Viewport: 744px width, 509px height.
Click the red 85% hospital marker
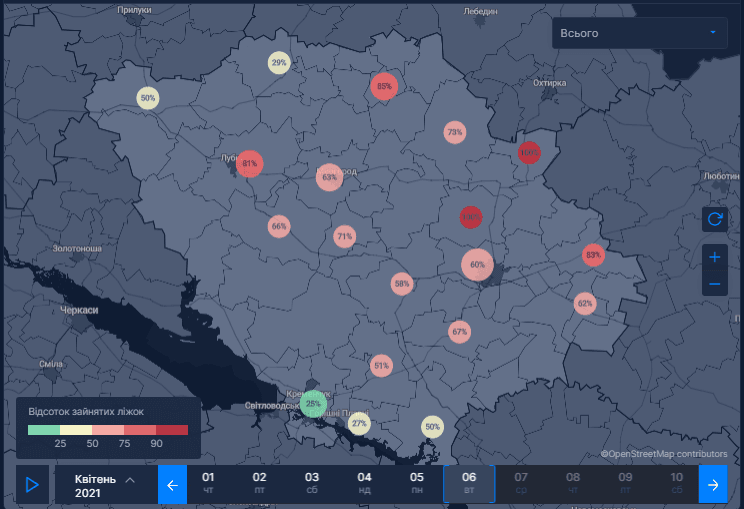[384, 86]
